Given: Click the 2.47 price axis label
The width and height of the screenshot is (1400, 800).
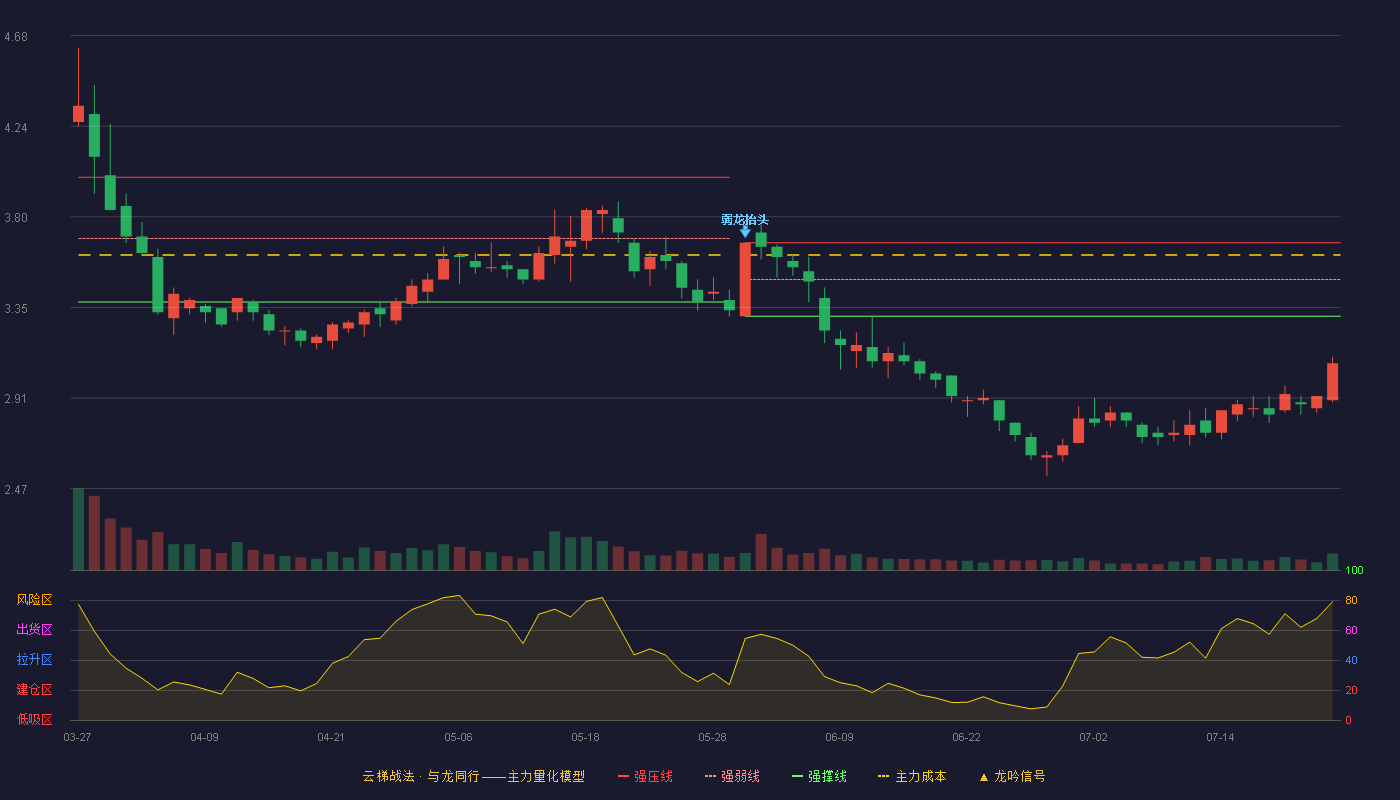Looking at the screenshot, I should [x=16, y=490].
